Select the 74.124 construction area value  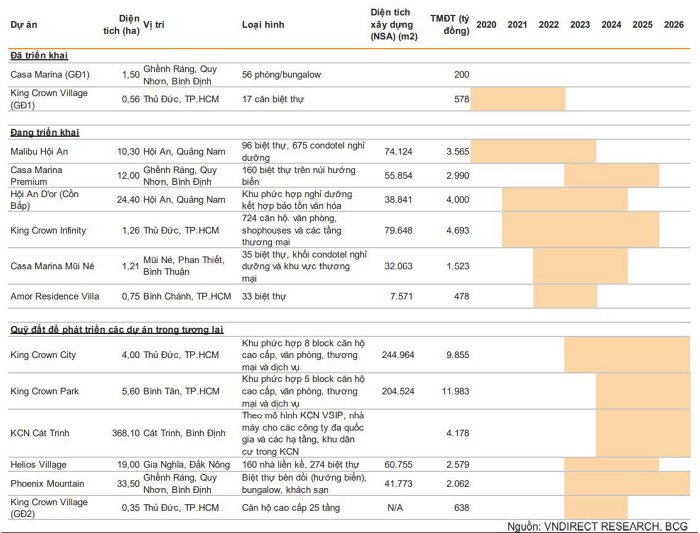[398, 151]
